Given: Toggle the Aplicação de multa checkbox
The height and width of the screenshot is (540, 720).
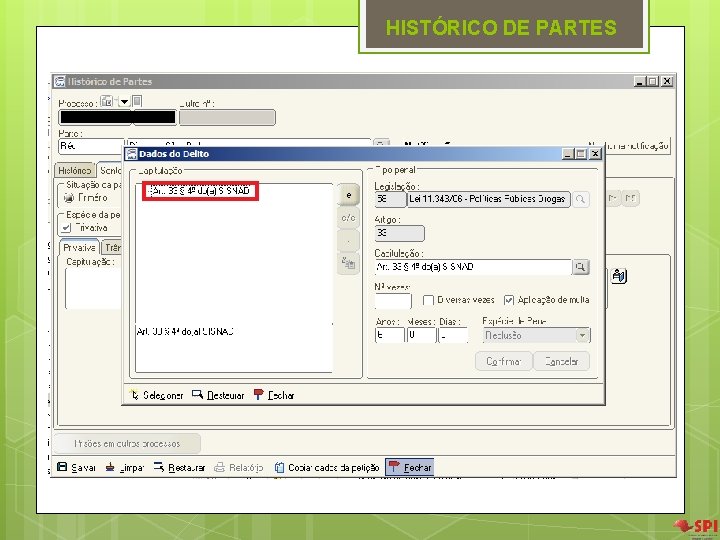Looking at the screenshot, I should pyautogui.click(x=509, y=300).
